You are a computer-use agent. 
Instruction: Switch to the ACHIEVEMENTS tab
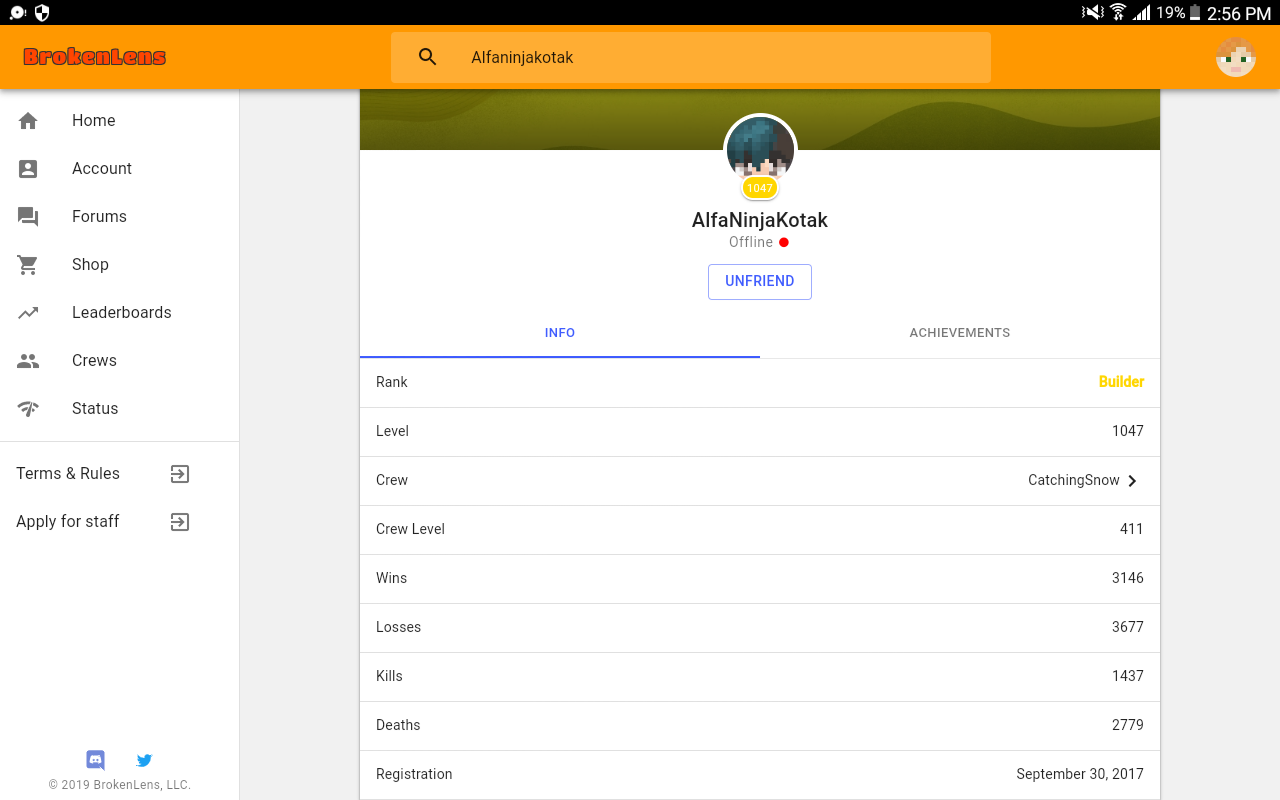960,333
